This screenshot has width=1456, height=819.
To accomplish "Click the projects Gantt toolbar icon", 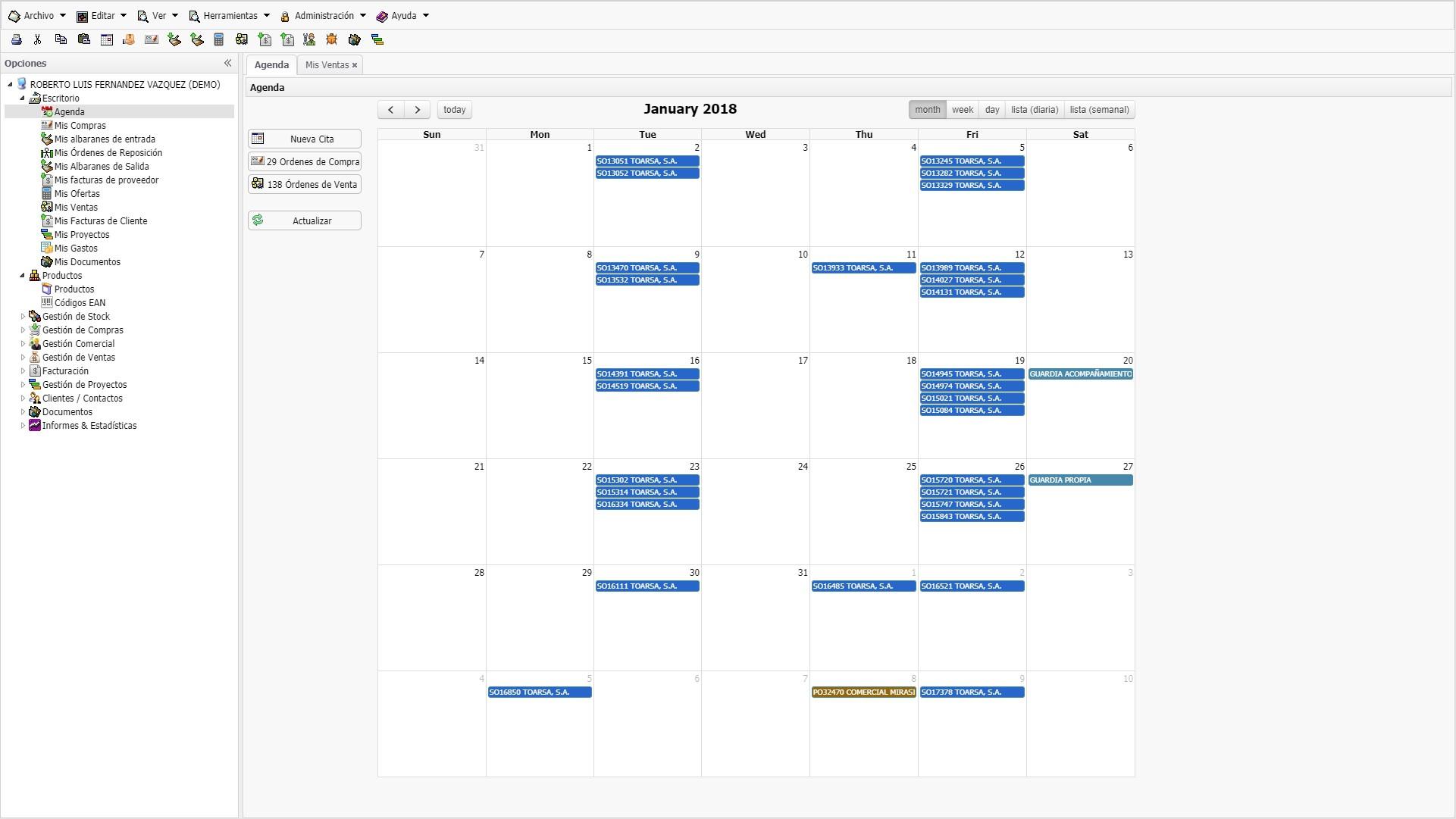I will [x=377, y=40].
